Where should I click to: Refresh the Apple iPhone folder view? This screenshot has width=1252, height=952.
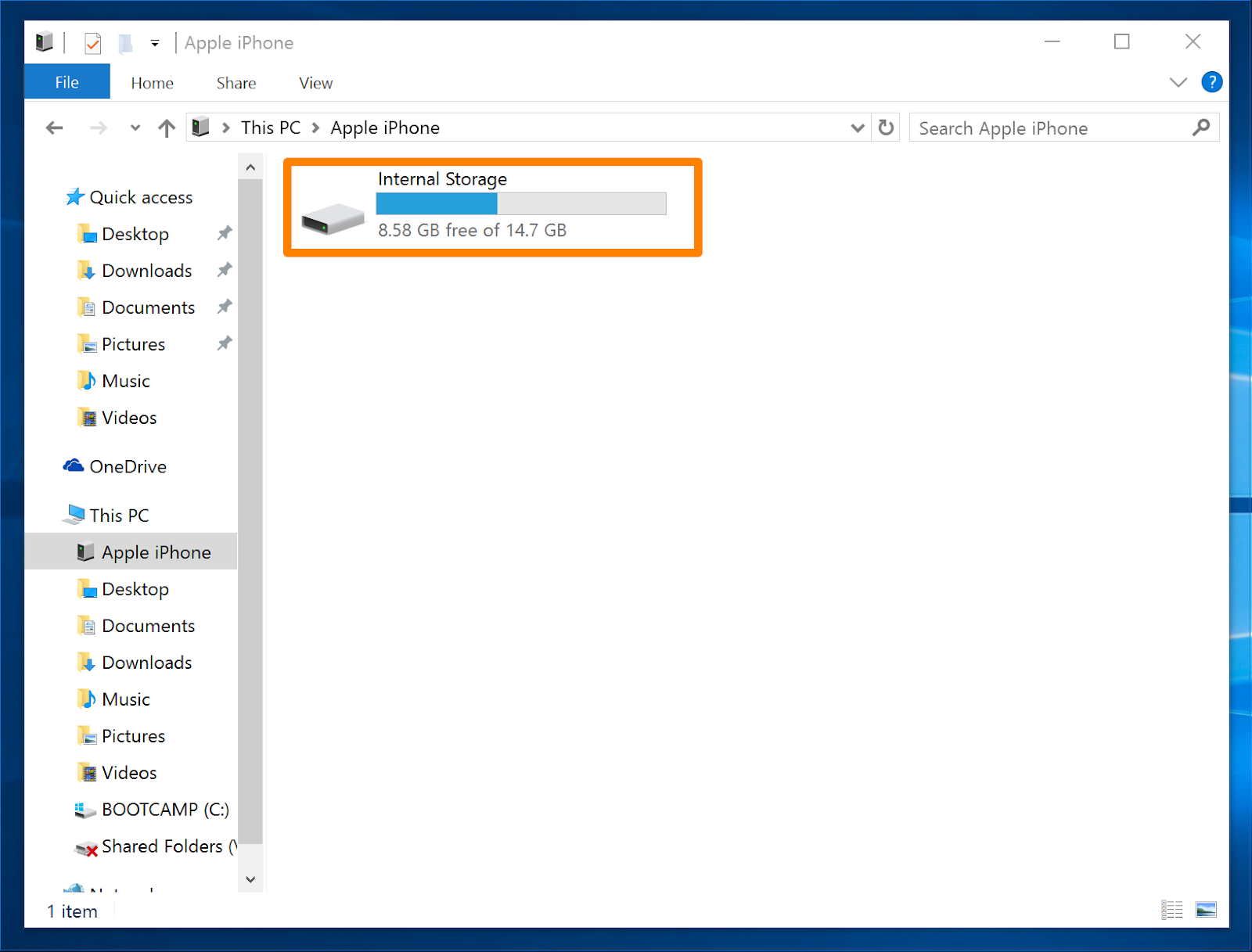pos(886,128)
